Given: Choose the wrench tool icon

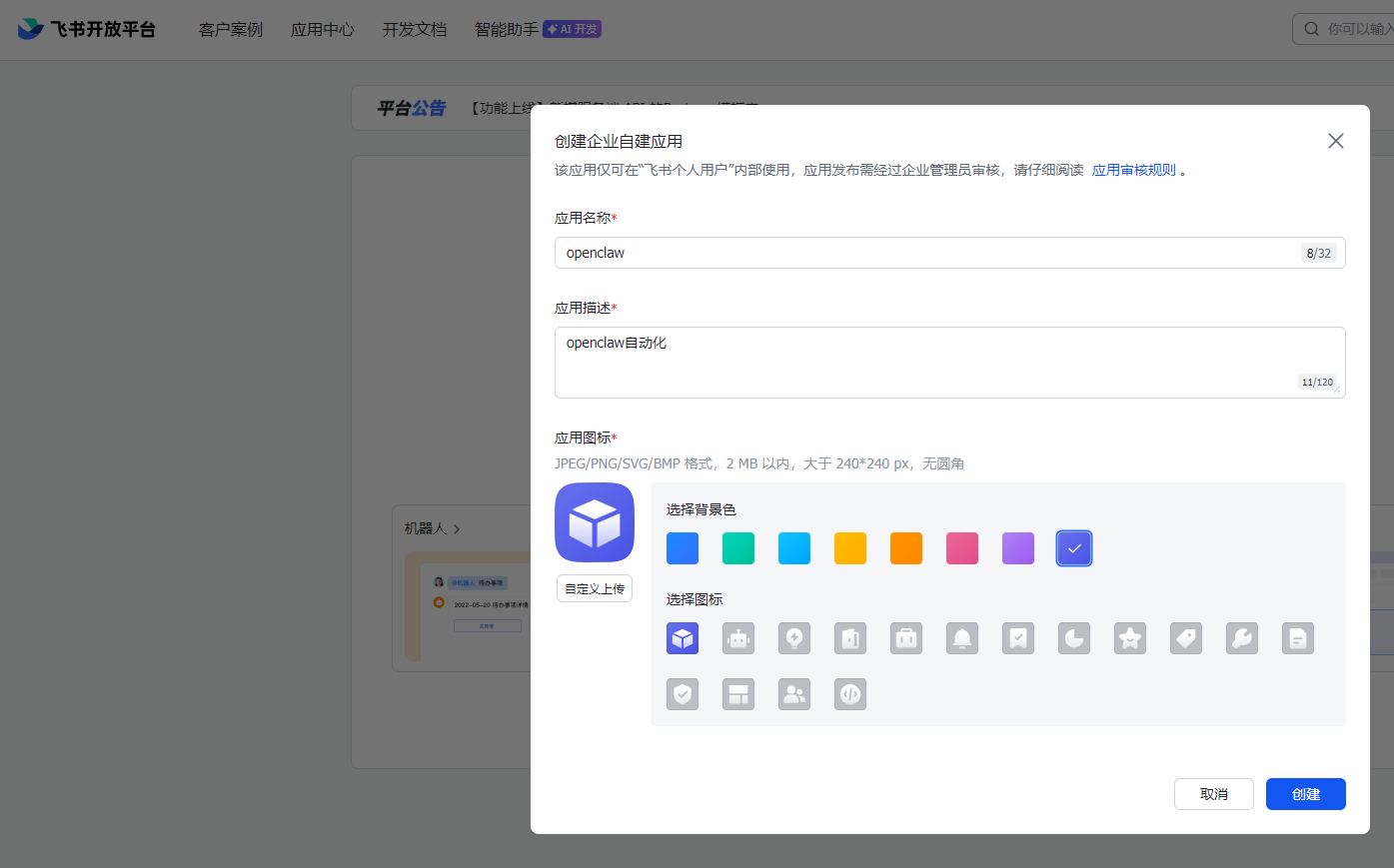Looking at the screenshot, I should point(1242,638).
